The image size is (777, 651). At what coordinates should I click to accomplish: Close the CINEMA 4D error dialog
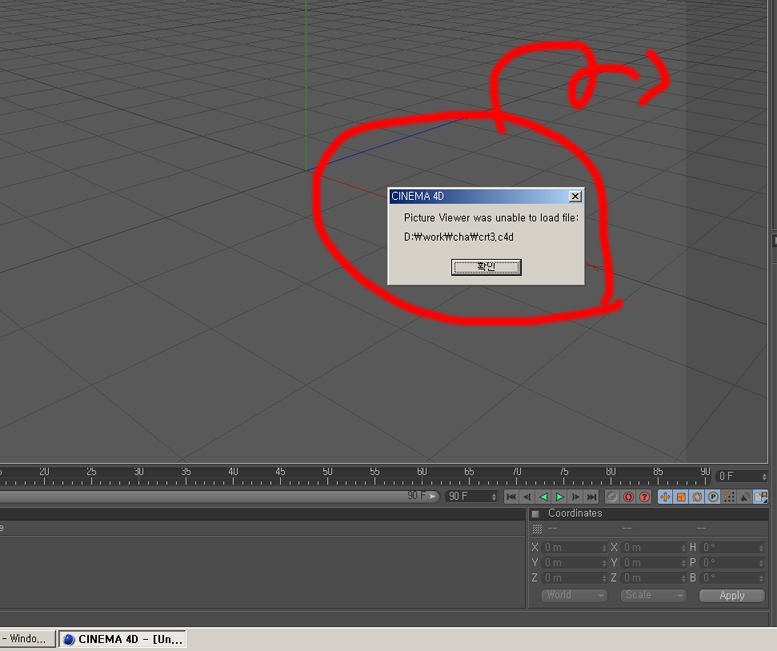575,196
